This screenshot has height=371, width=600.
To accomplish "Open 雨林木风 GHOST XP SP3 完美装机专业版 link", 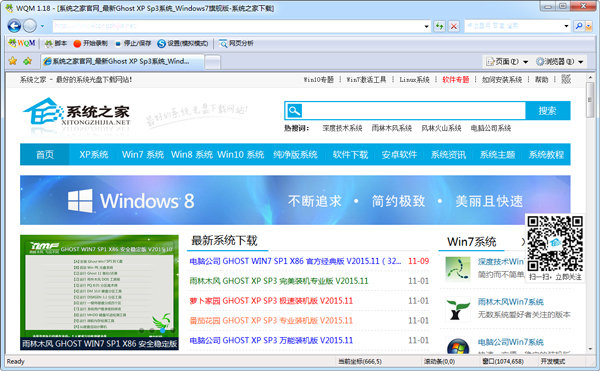I will coord(279,281).
